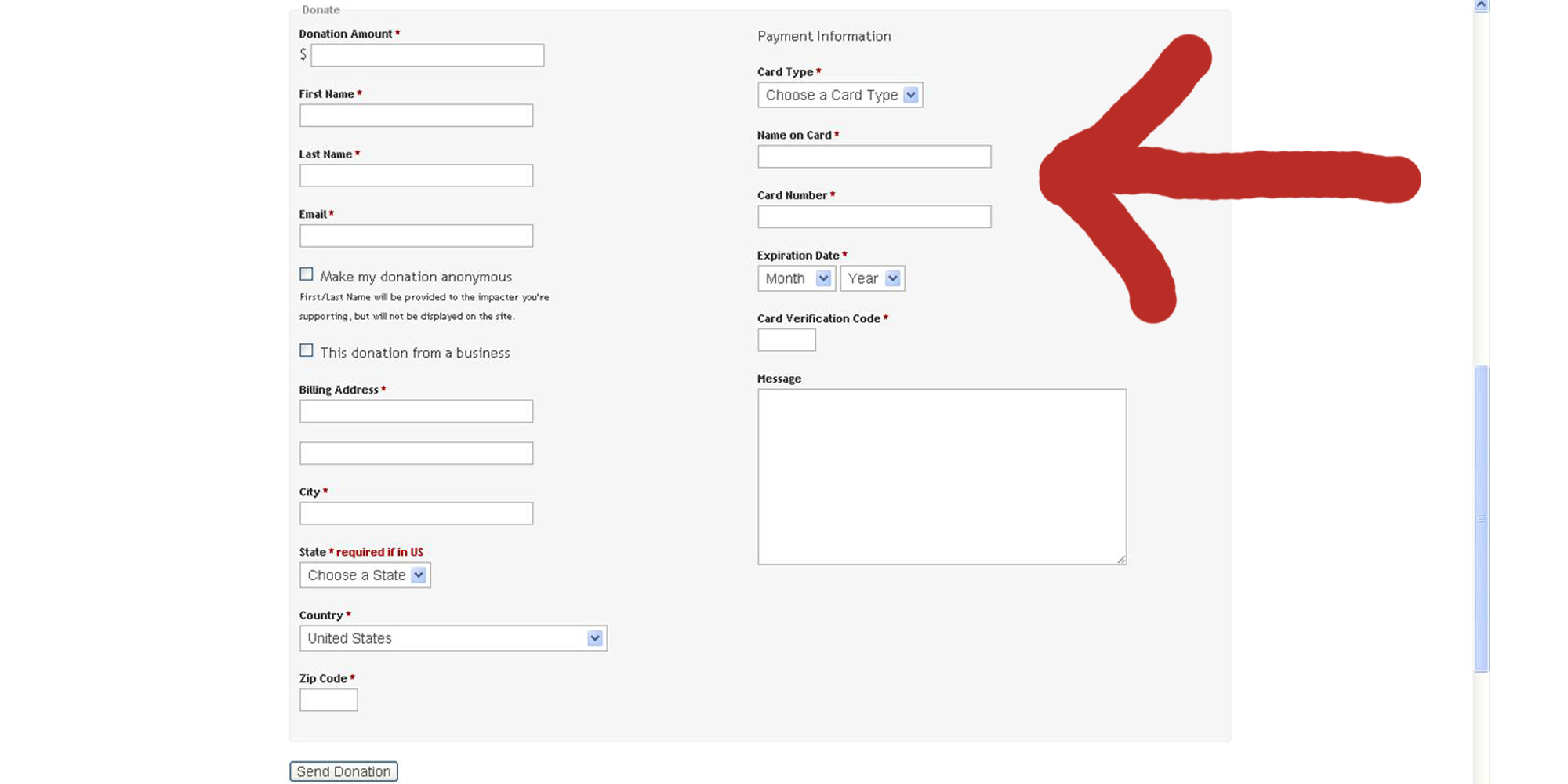
Task: Click the Name on Card field
Action: [874, 157]
